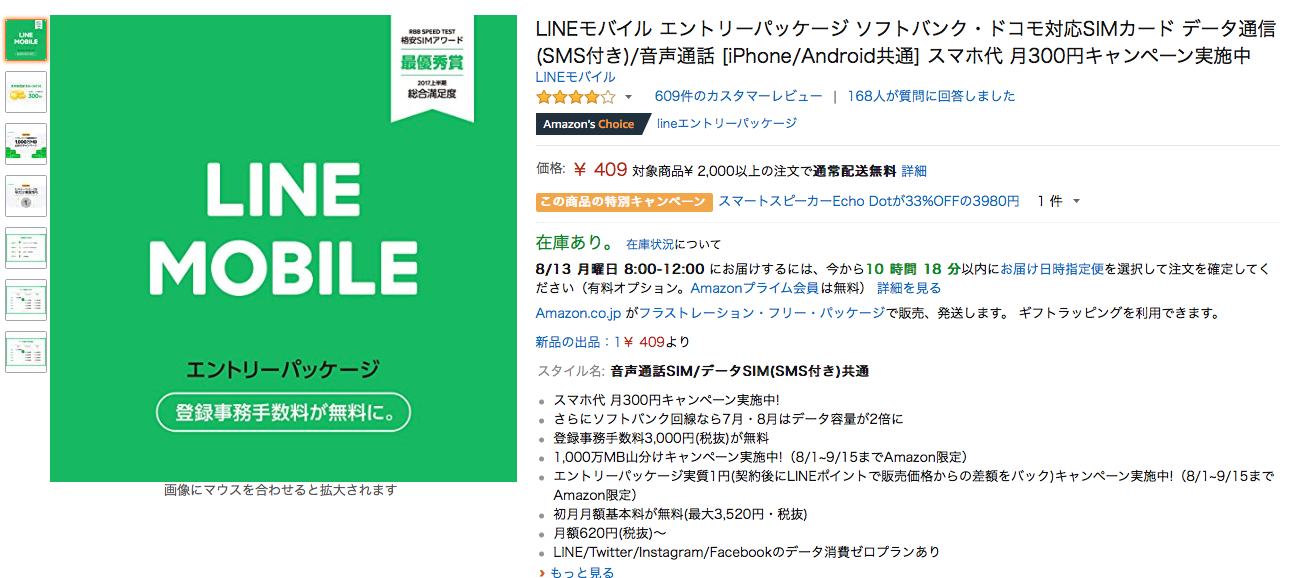Click the 在庫状況 stock status link
Image resolution: width=1295 pixels, height=578 pixels.
tap(650, 244)
